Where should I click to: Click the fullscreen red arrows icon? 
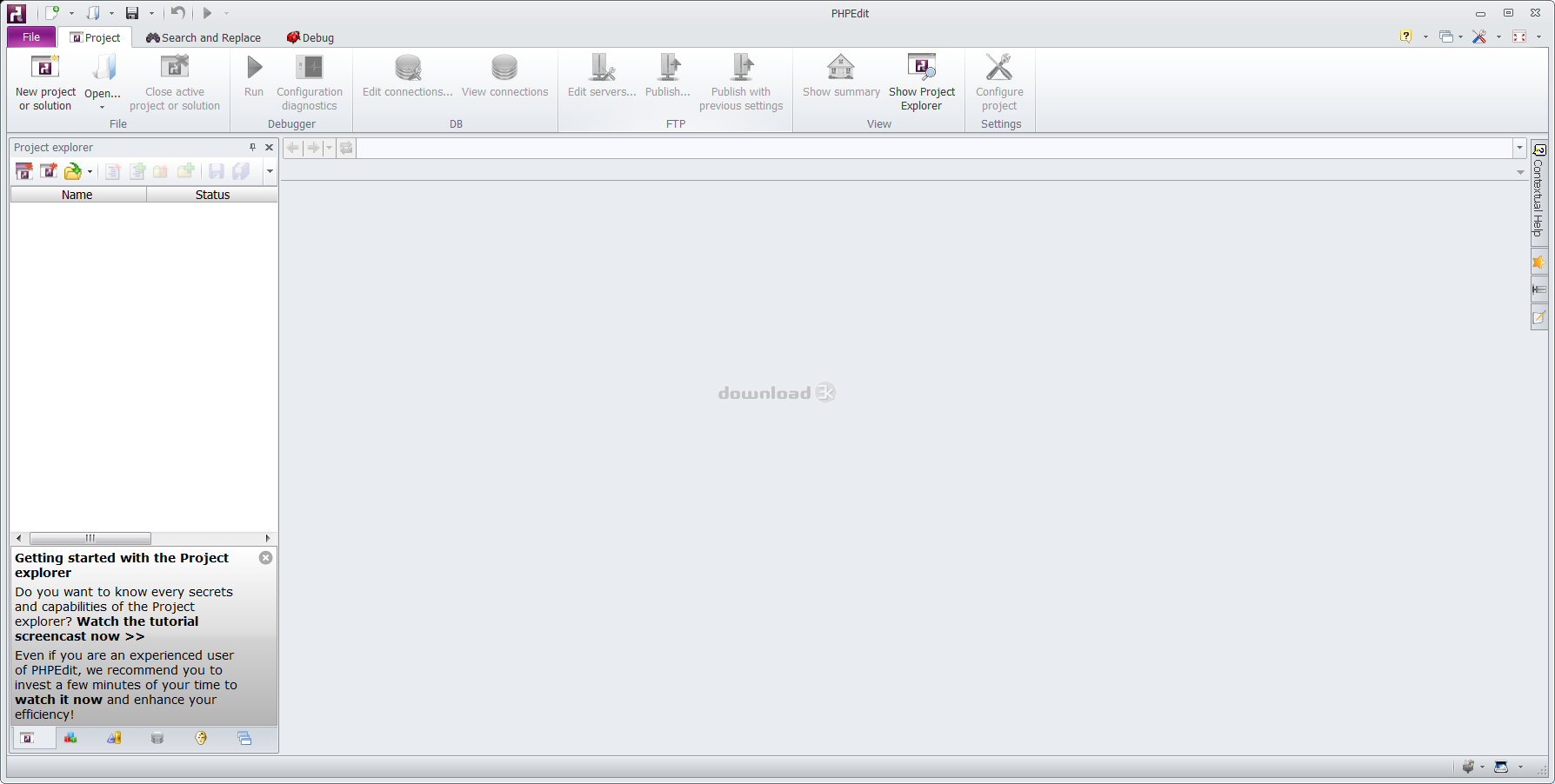(1519, 37)
